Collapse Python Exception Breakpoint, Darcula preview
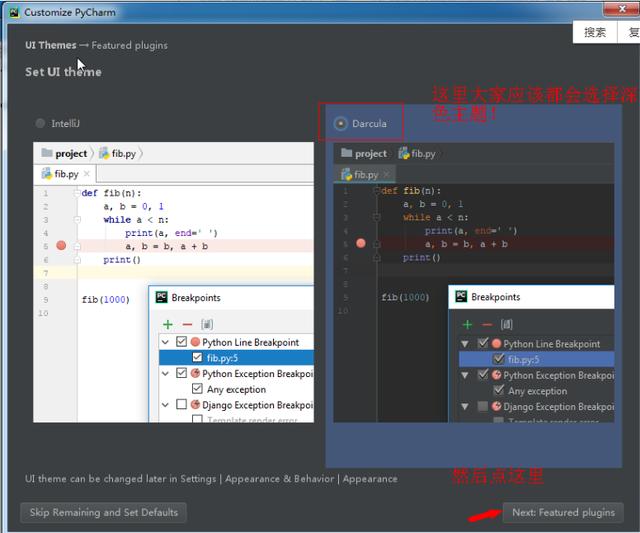 click(465, 375)
